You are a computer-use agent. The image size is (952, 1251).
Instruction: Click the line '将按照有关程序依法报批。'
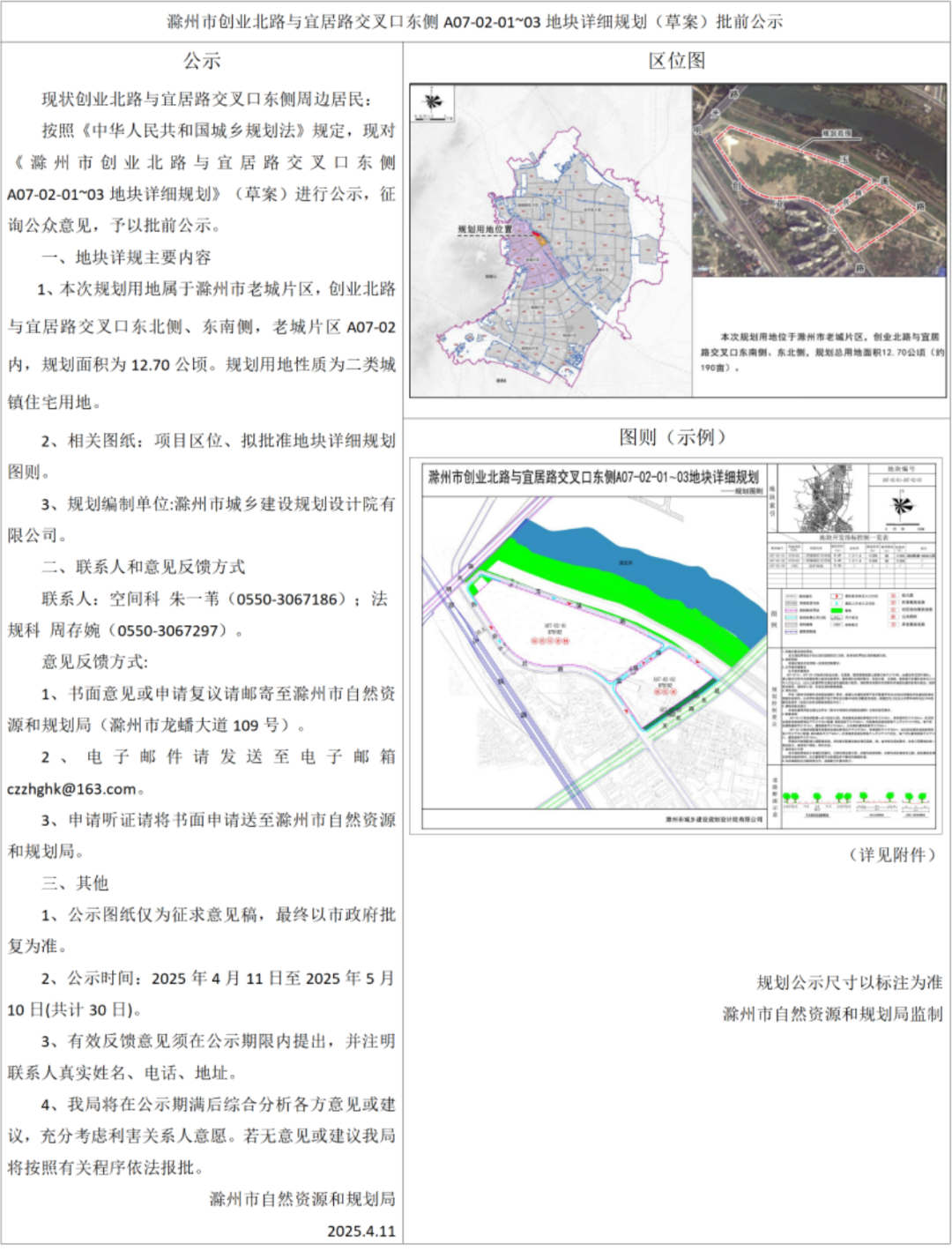pyautogui.click(x=106, y=1168)
